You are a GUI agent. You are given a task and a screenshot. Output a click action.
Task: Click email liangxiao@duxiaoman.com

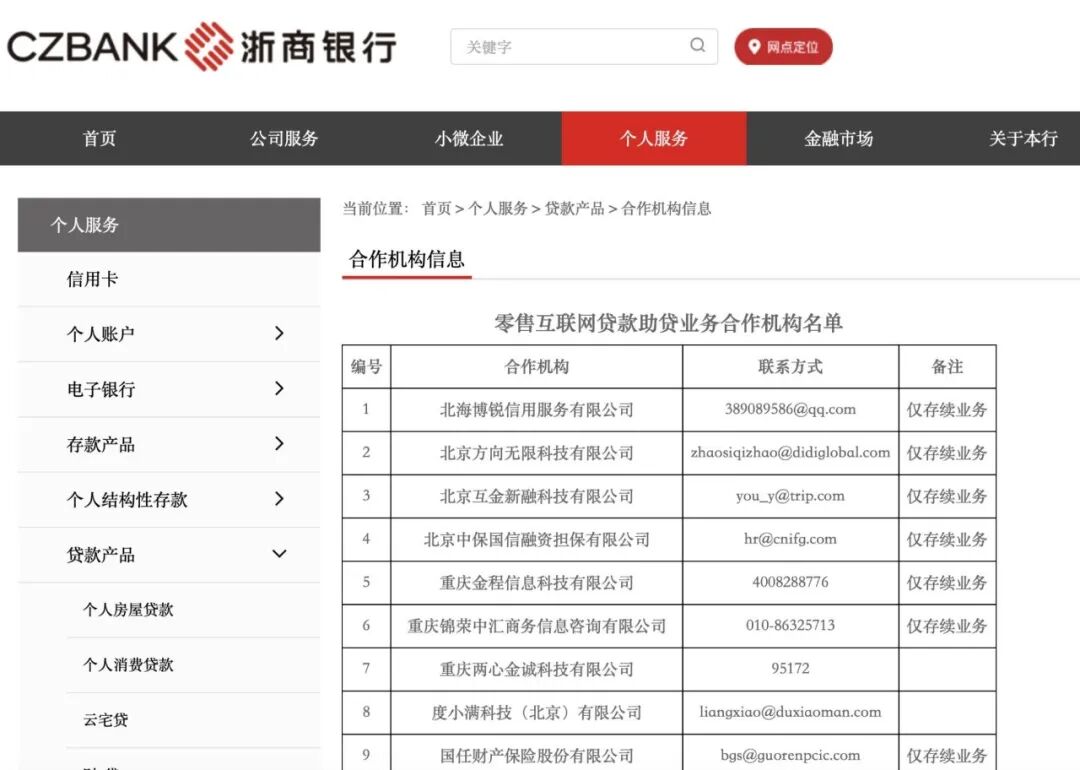pos(790,712)
